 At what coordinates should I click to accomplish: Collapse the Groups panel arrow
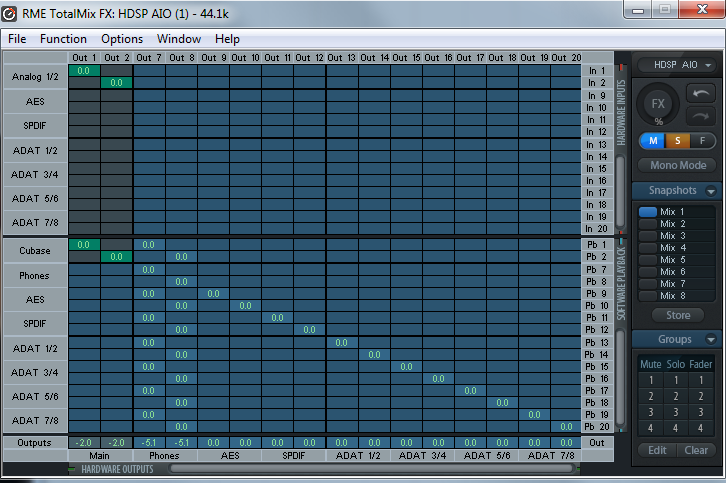coord(711,340)
